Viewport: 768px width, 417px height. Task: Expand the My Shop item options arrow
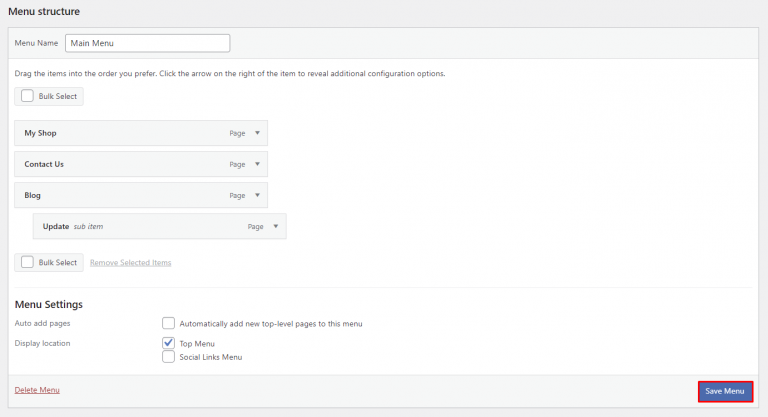point(257,133)
